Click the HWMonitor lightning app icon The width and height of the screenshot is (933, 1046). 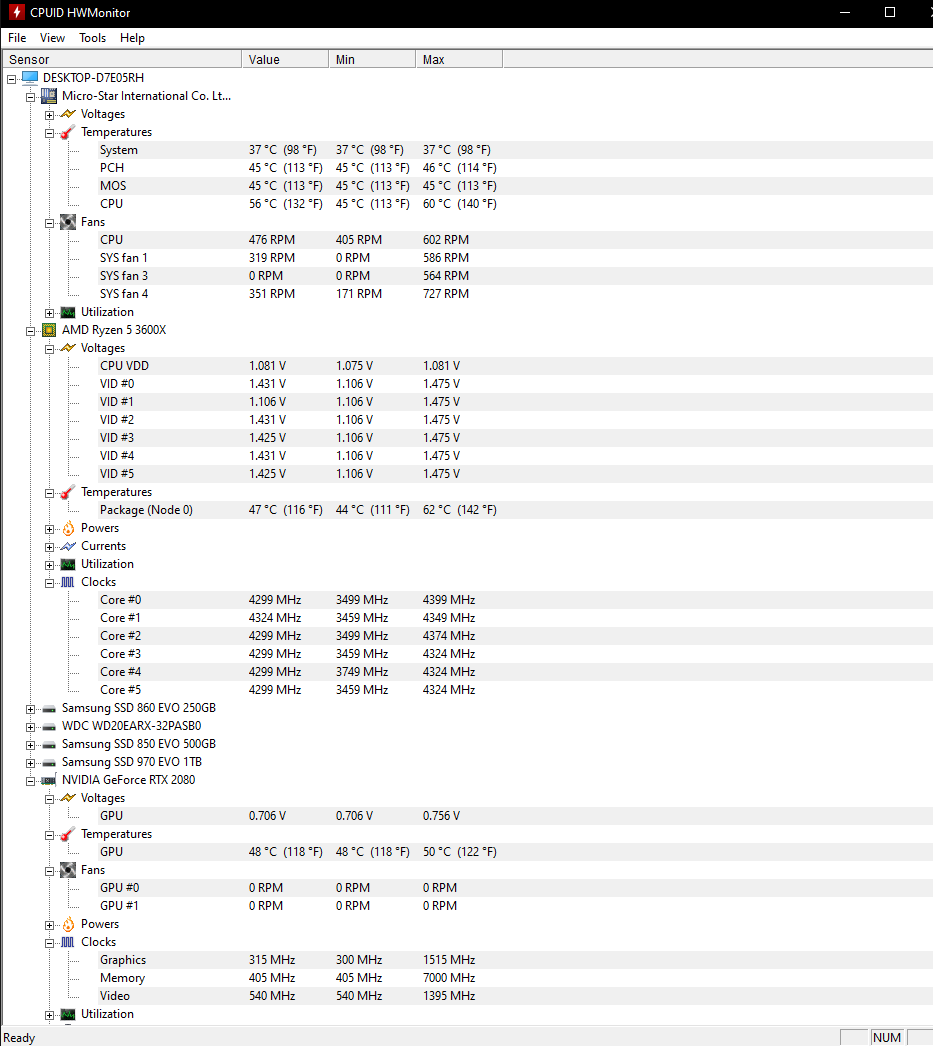tap(17, 12)
